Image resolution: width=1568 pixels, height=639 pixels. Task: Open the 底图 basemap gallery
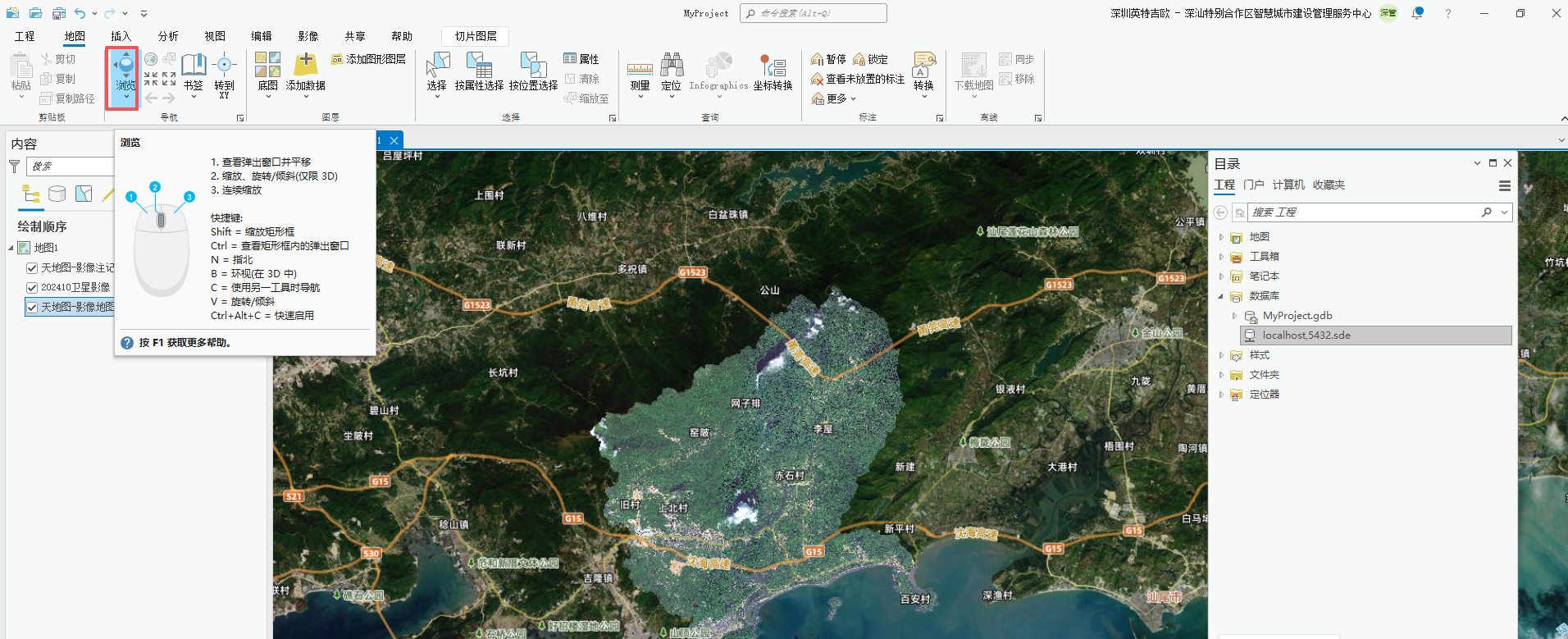click(268, 75)
